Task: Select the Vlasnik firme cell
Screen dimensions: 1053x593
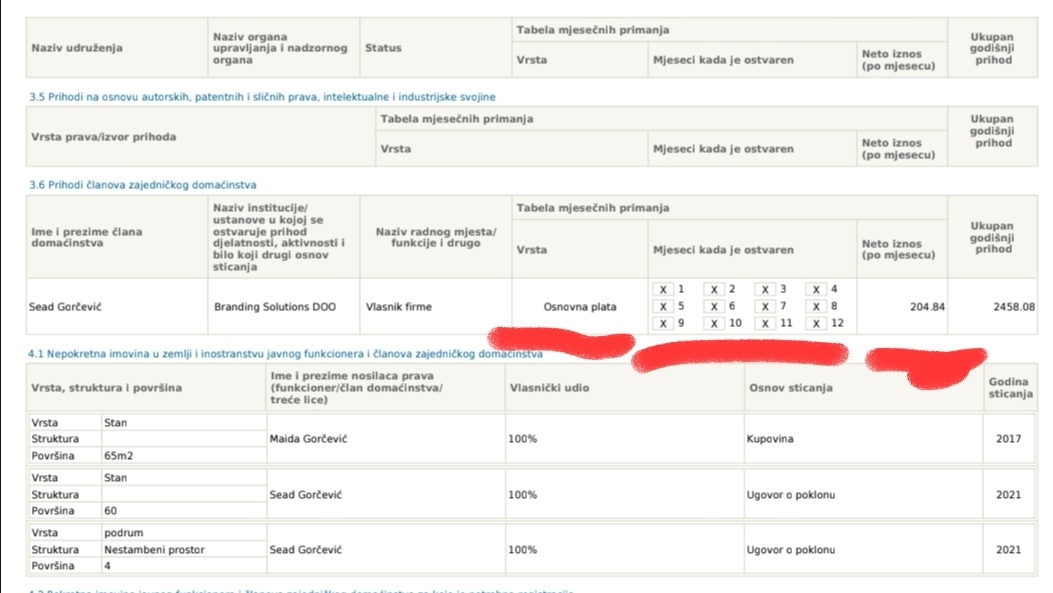Action: (x=399, y=307)
